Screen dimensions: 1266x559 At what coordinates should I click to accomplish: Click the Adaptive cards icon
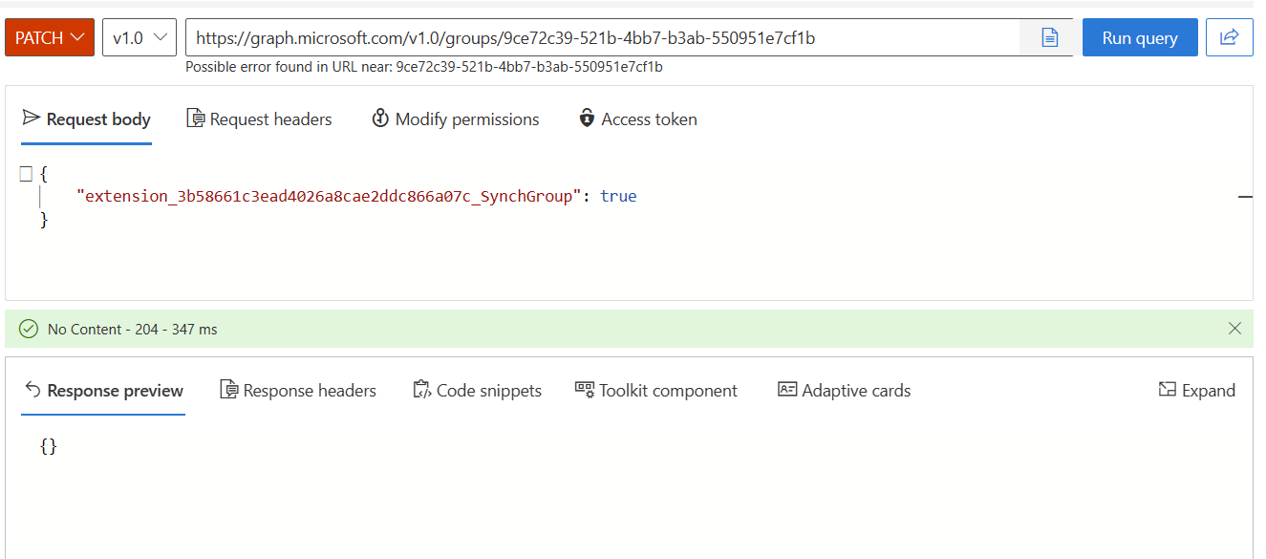787,390
